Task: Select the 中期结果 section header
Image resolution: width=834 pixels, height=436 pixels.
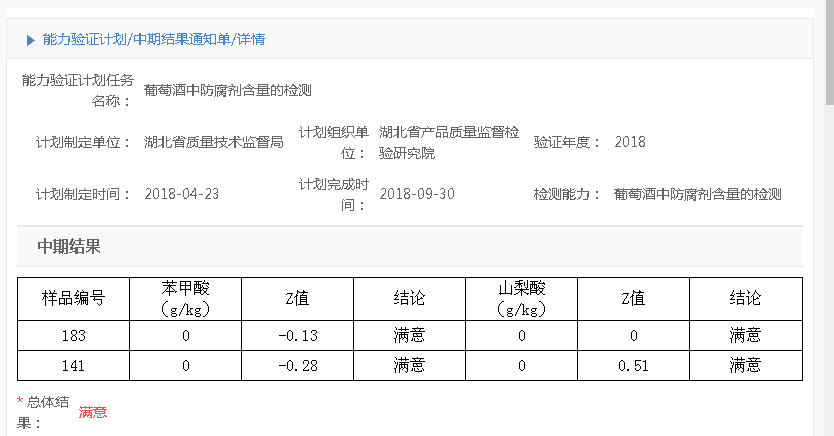Action: pos(69,246)
